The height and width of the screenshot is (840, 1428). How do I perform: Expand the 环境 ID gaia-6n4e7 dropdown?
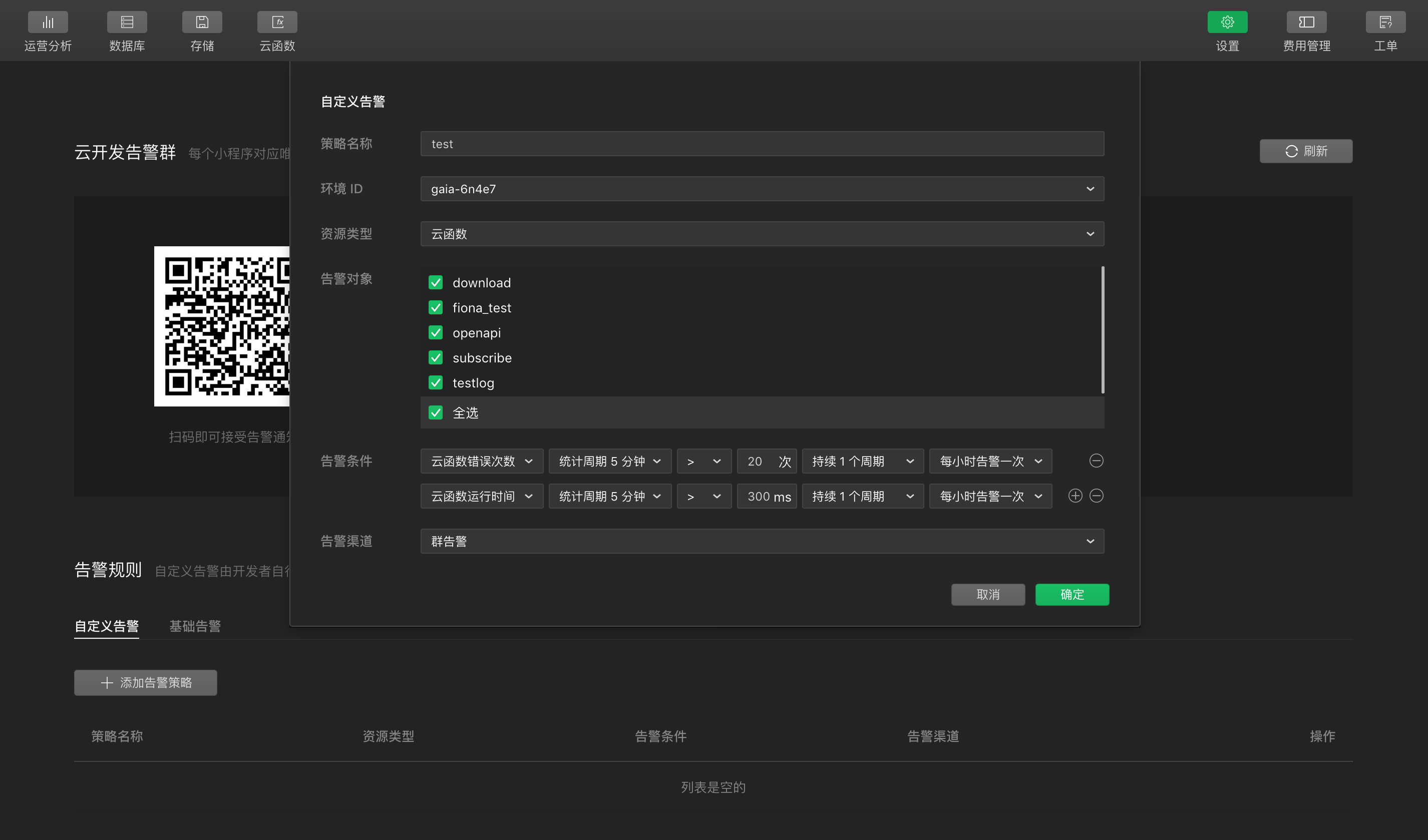[762, 189]
